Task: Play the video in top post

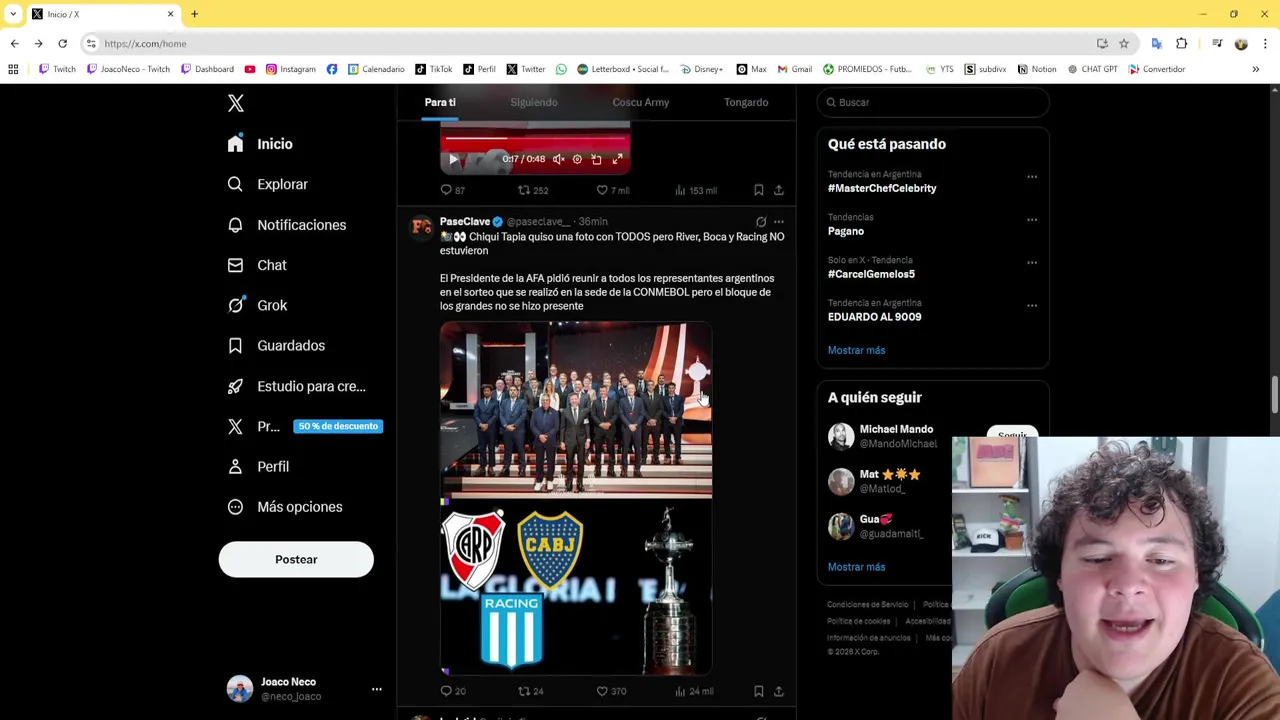Action: click(453, 159)
